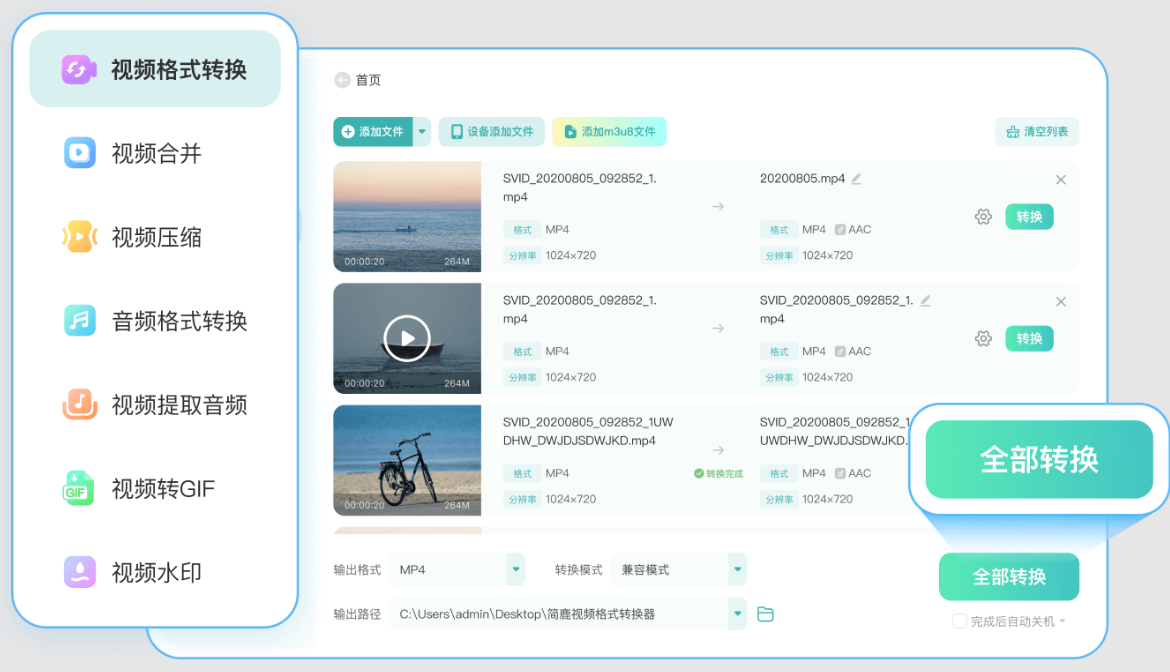Open the 输出格式 MP4 dropdown
The image size is (1170, 672).
click(457, 568)
